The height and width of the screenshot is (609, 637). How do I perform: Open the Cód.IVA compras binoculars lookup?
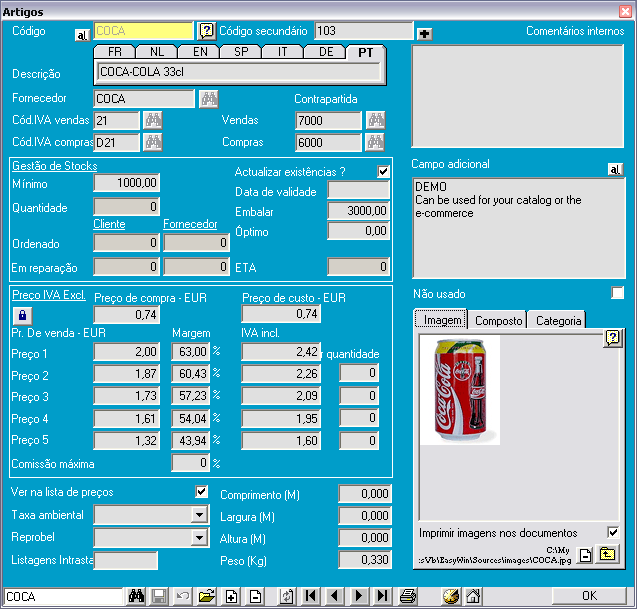pos(153,142)
